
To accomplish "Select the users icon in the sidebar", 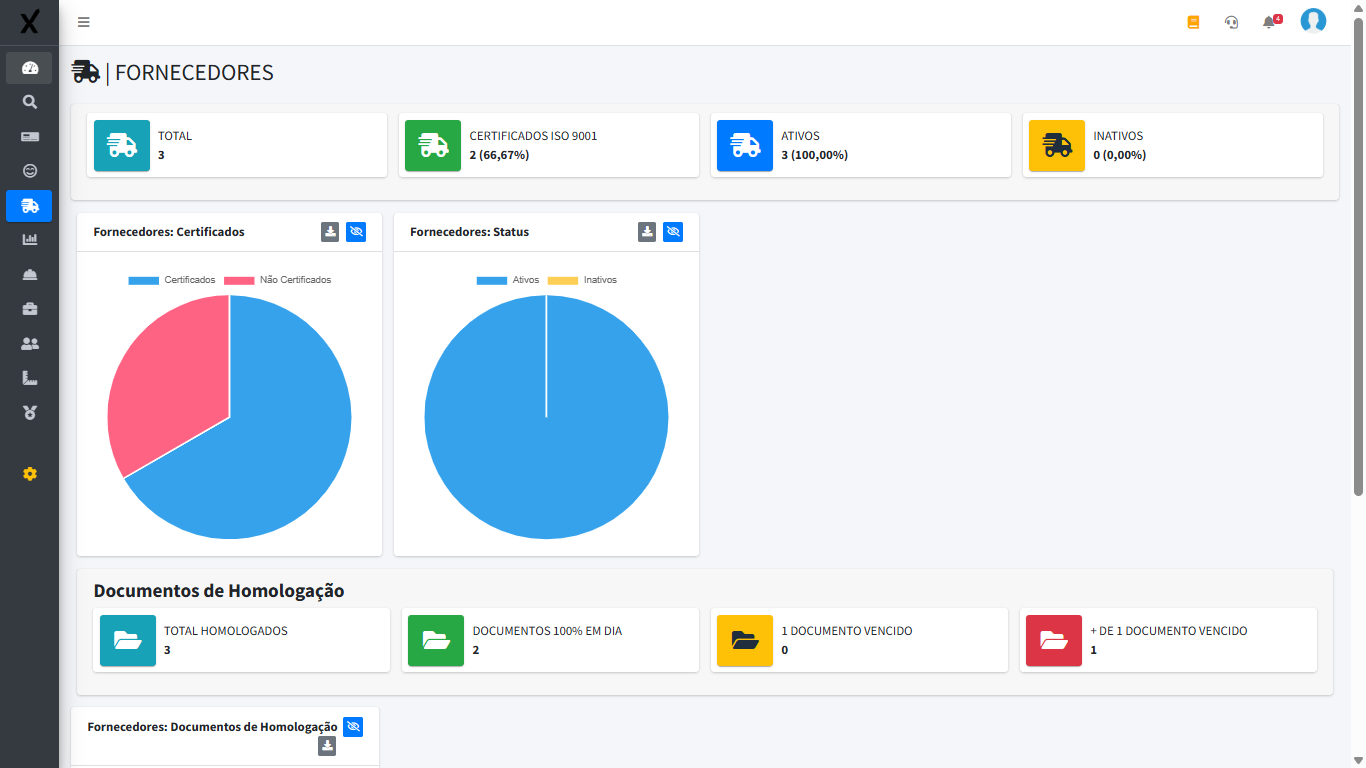I will pyautogui.click(x=29, y=343).
